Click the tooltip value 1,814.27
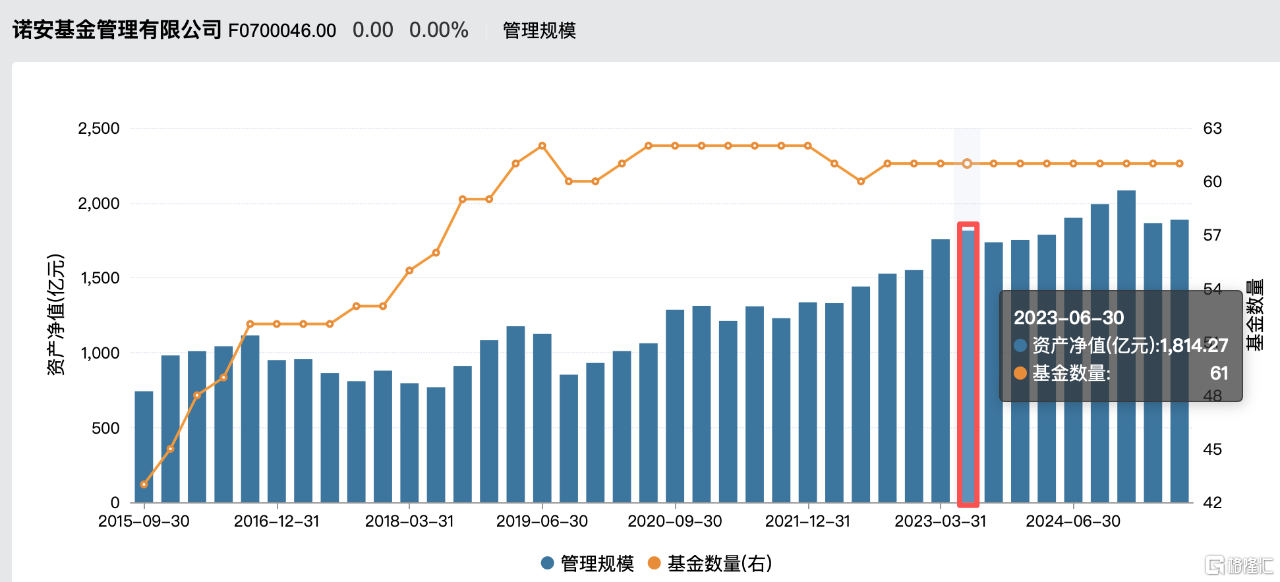 coord(1194,346)
